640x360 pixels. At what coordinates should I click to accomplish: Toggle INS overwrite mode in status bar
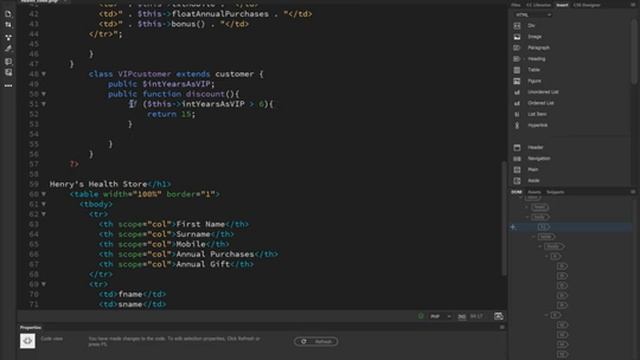point(462,316)
